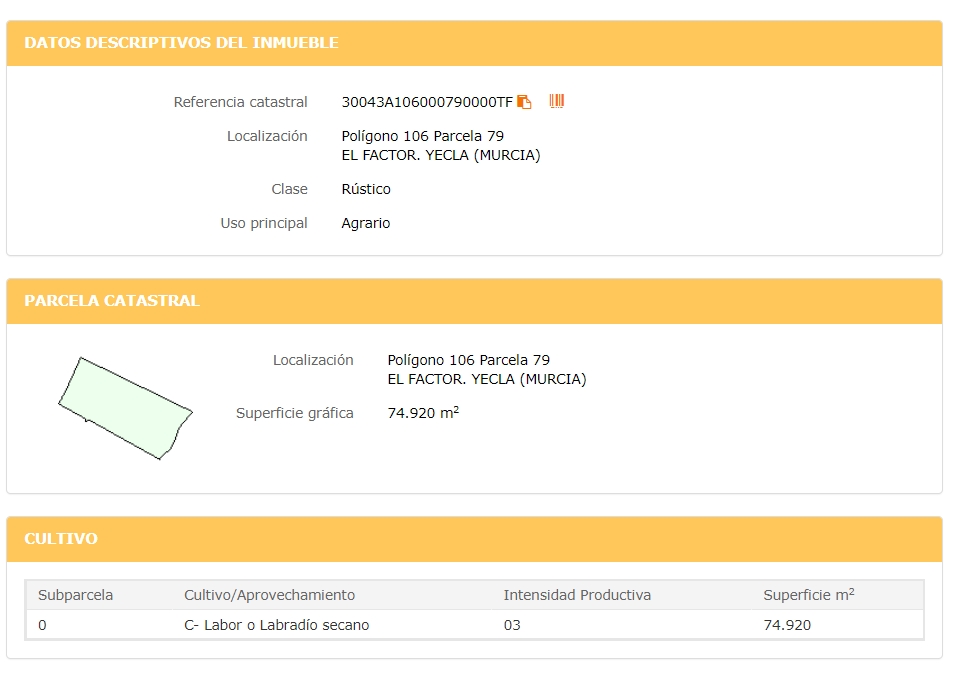Click the Intensidad Productiva column header
This screenshot has width=959, height=679.
(577, 595)
